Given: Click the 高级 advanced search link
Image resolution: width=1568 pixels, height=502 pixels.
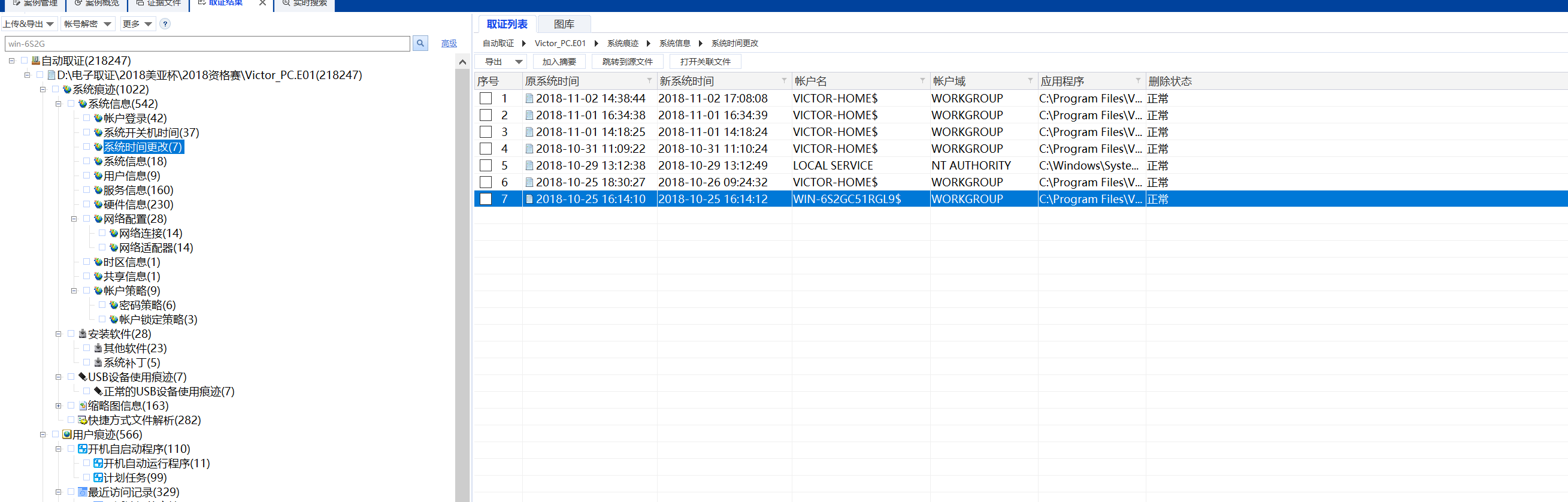Looking at the screenshot, I should click(449, 43).
